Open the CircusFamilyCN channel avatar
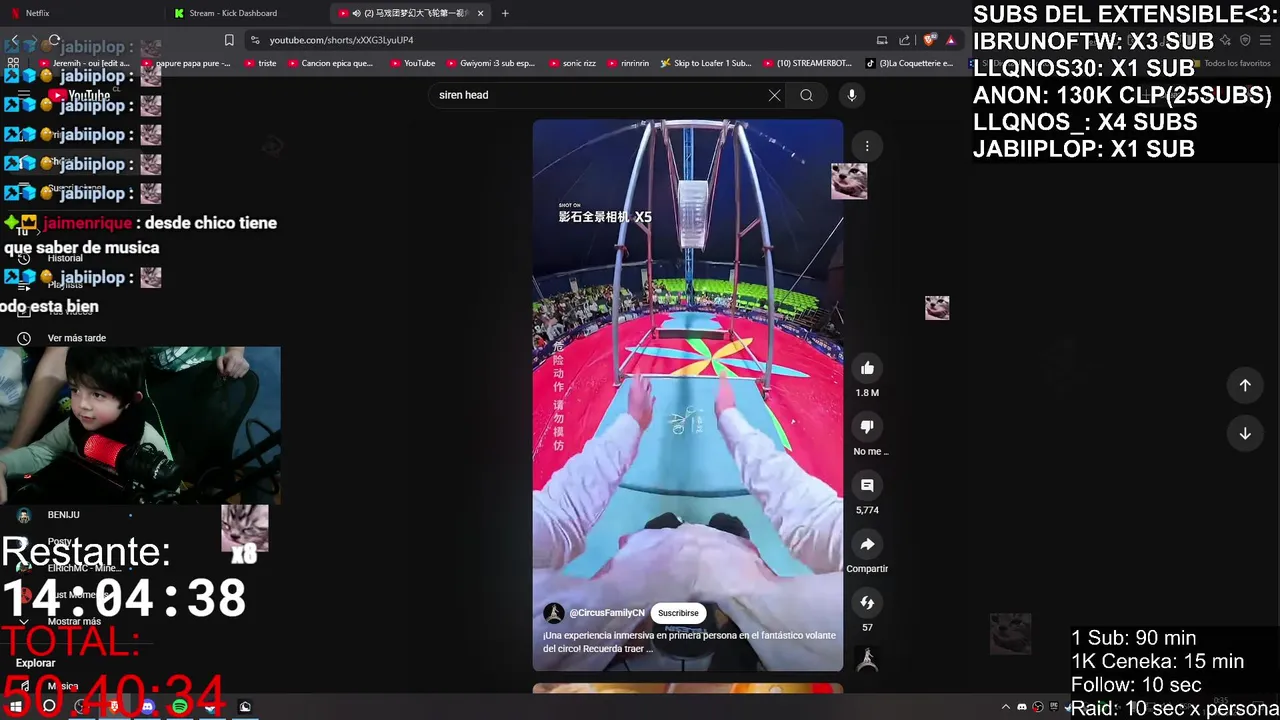 (553, 613)
